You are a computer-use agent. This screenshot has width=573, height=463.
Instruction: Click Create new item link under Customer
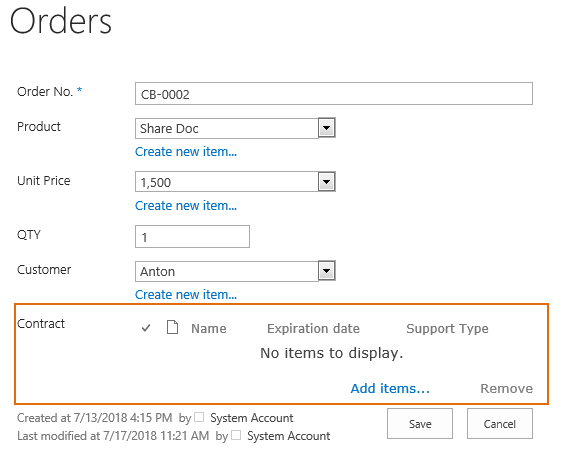click(186, 295)
